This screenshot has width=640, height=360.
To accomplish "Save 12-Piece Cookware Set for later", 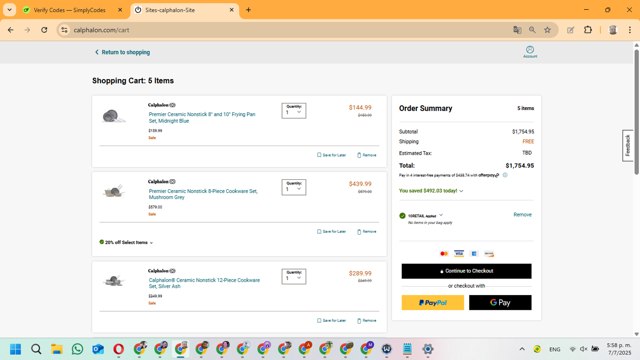I will pos(331,320).
